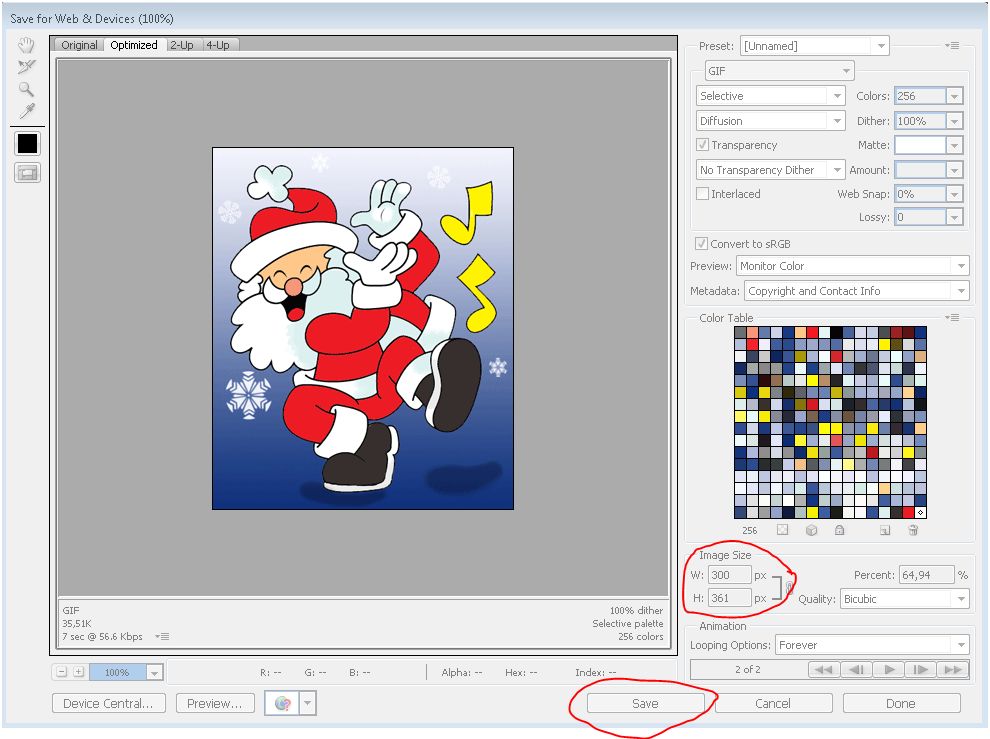This screenshot has width=990, height=739.
Task: Click the zoom out minus button
Action: (61, 672)
